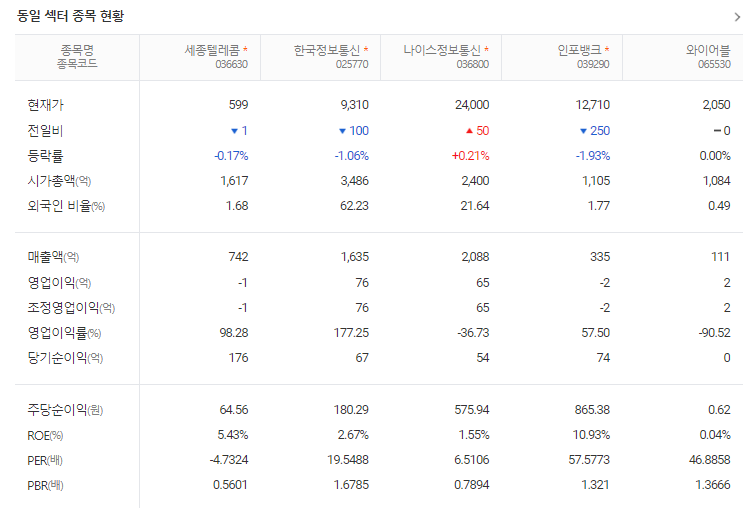The height and width of the screenshot is (508, 746).
Task: Click the change rate -1.06%
Action: (352, 156)
